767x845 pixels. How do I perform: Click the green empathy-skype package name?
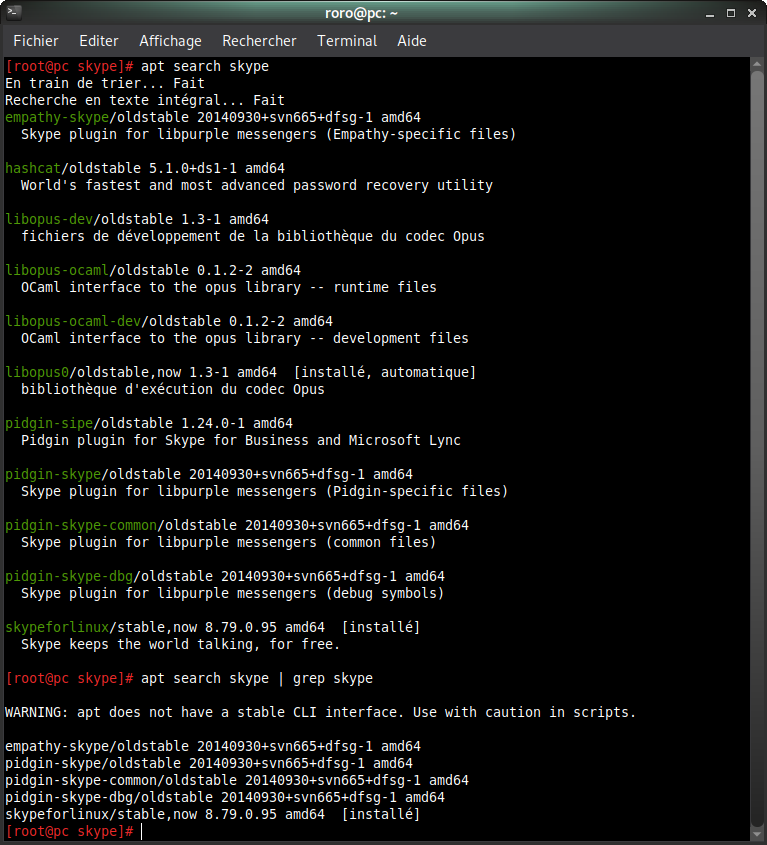(57, 117)
